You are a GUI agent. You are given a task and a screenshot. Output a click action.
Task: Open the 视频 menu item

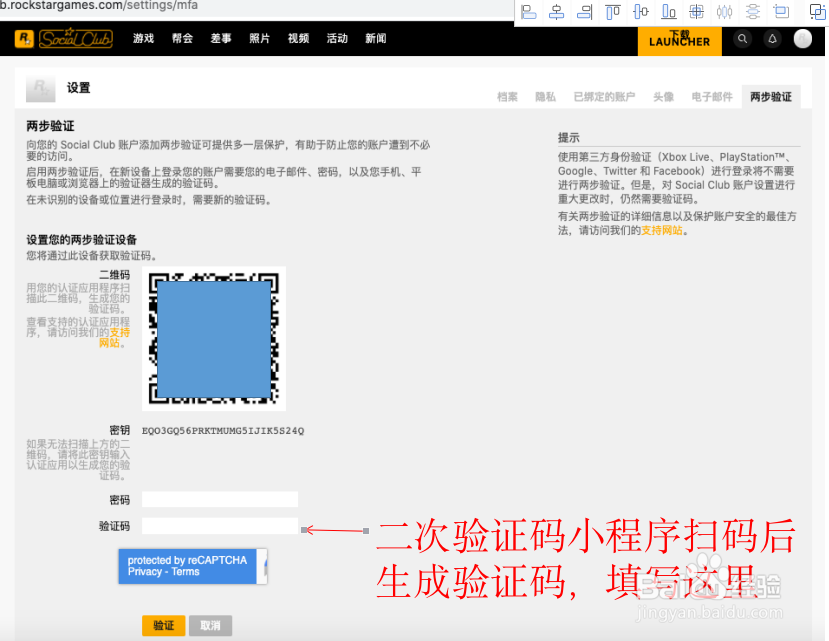click(299, 39)
